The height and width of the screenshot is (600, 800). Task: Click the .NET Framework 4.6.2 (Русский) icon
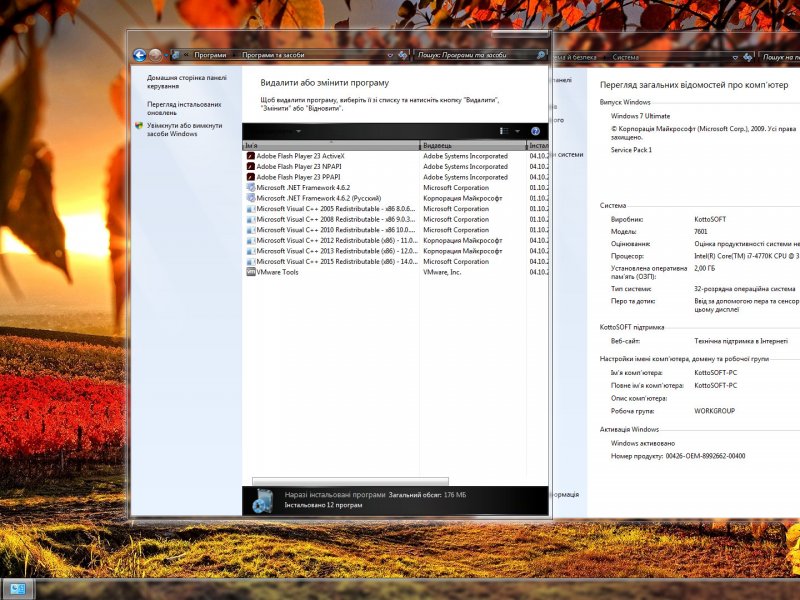[251, 198]
